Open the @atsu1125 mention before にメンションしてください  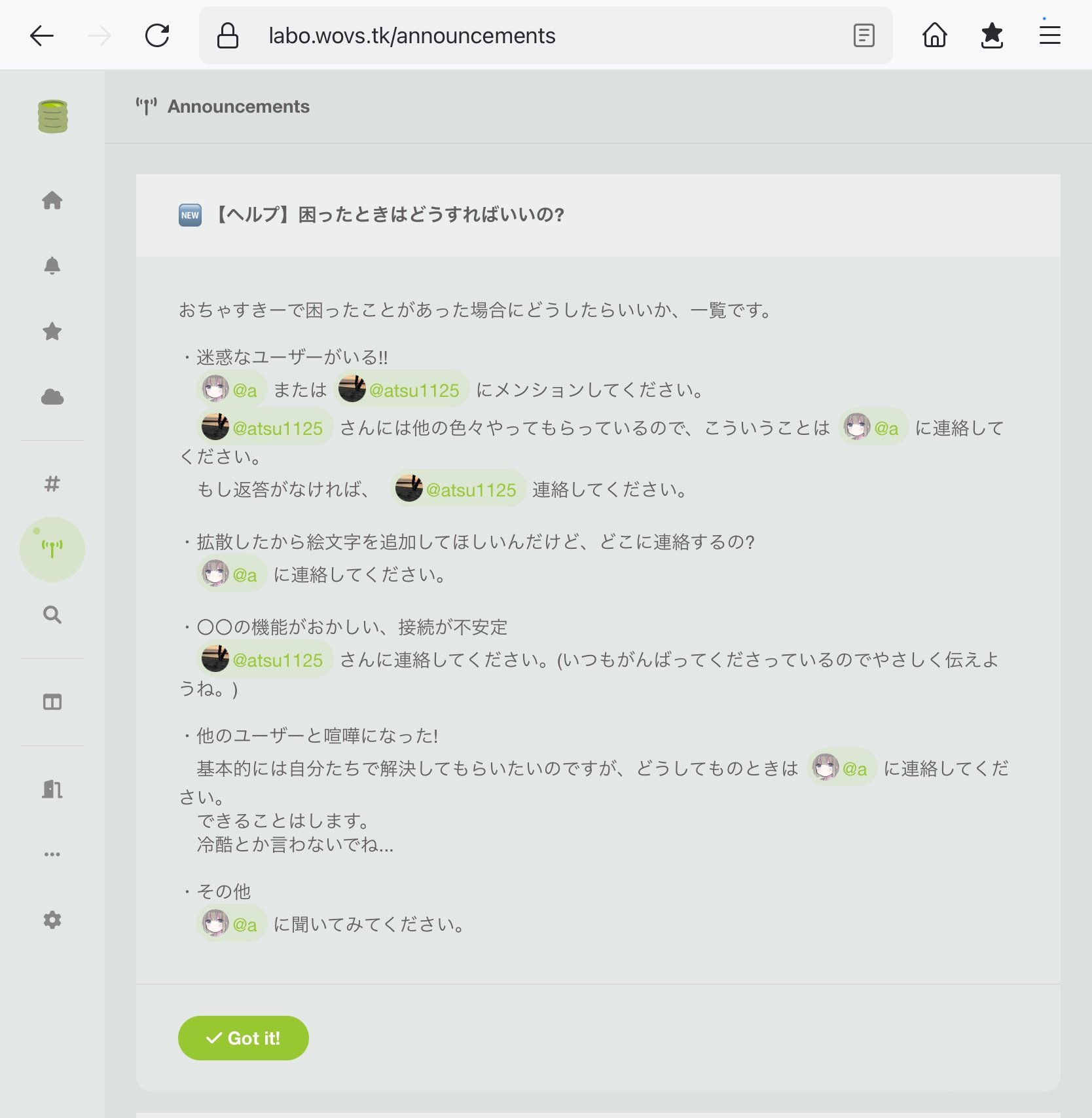pyautogui.click(x=401, y=390)
